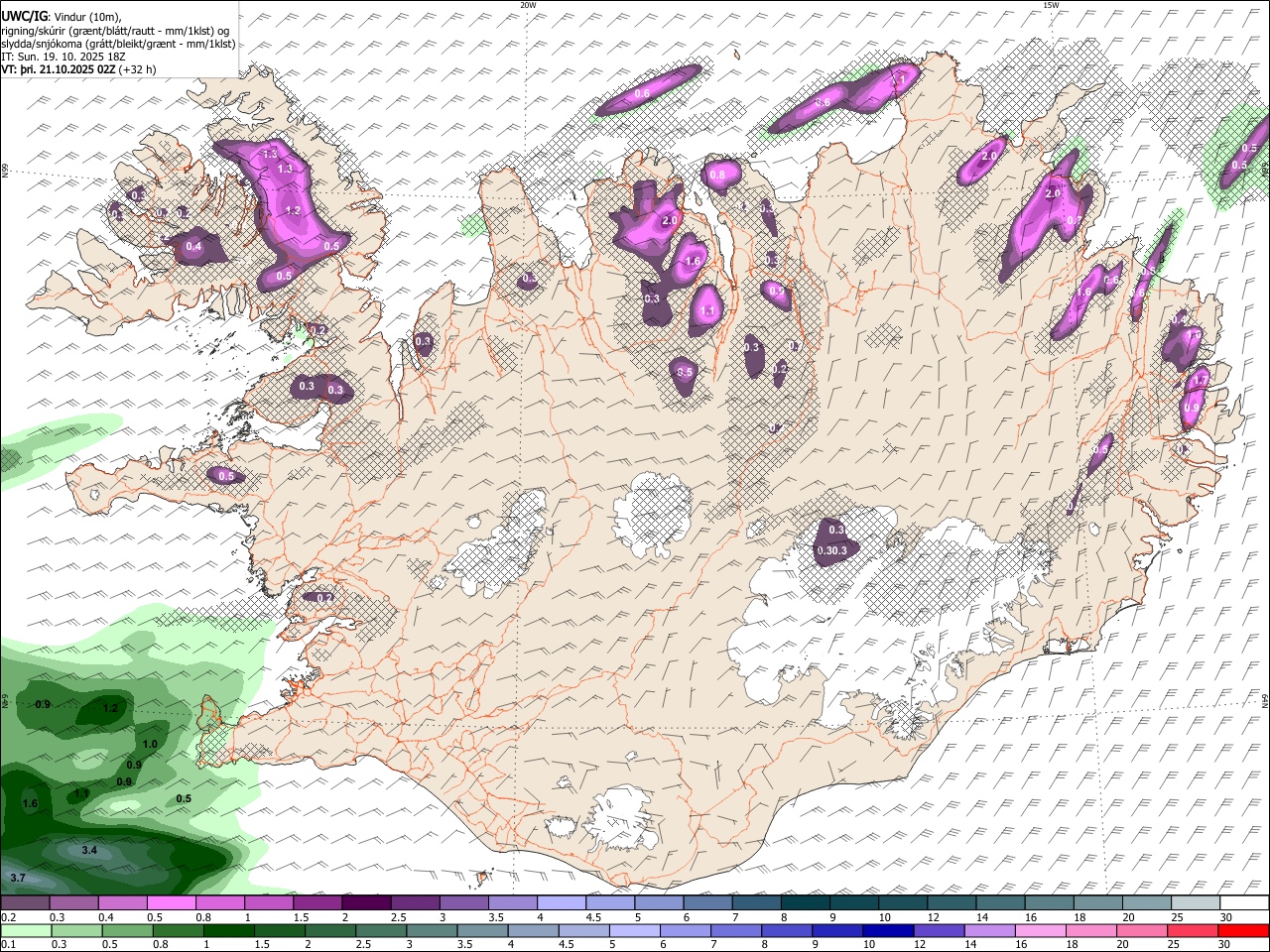1270x952 pixels.
Task: Click the "3.7" rain value in the corner
Action: pos(18,878)
